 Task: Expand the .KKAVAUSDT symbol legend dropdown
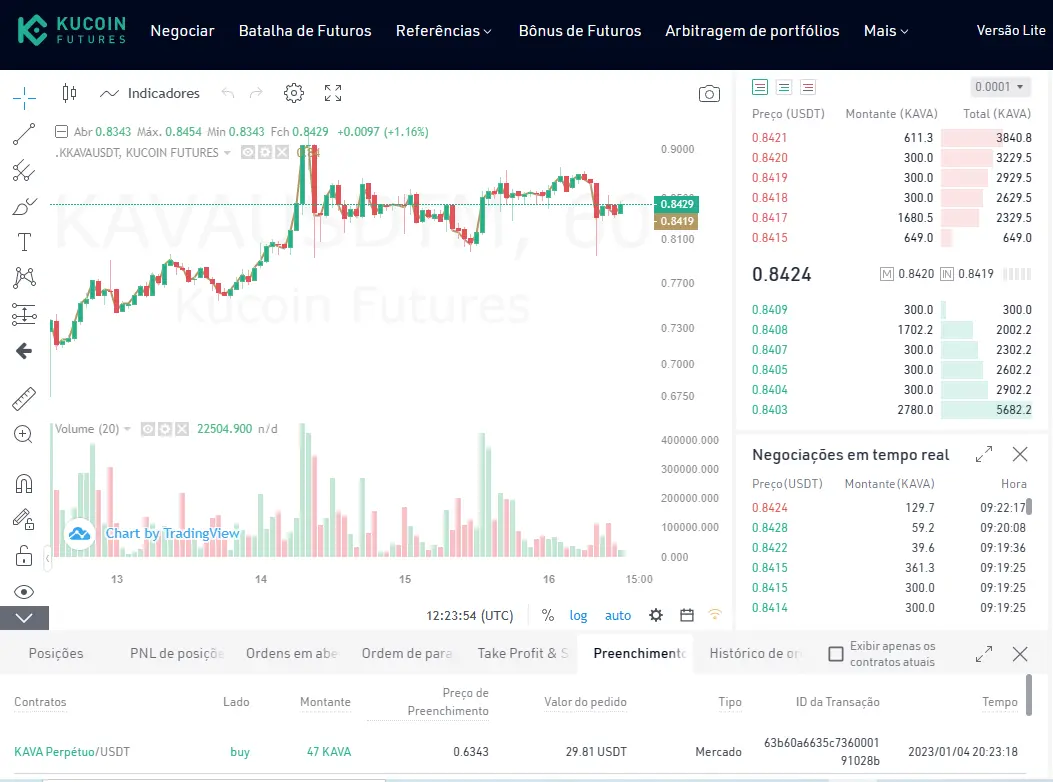point(227,153)
